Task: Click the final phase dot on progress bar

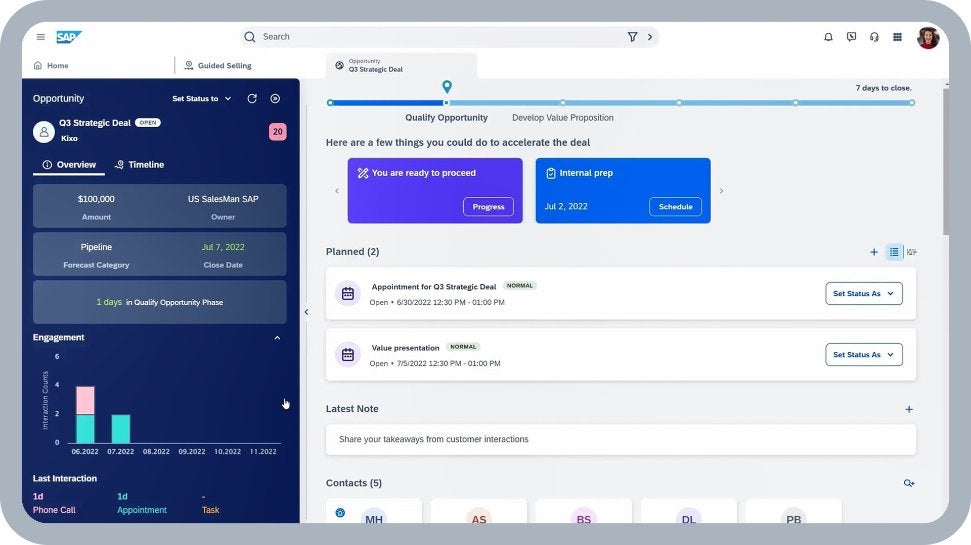Action: click(x=912, y=103)
